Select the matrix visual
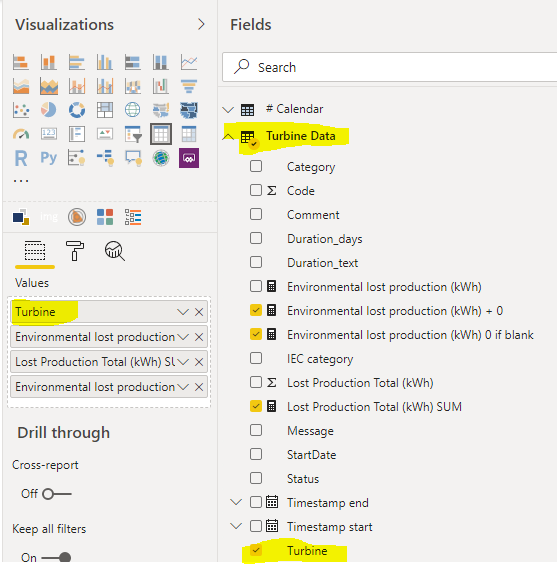557x564 pixels. click(189, 134)
